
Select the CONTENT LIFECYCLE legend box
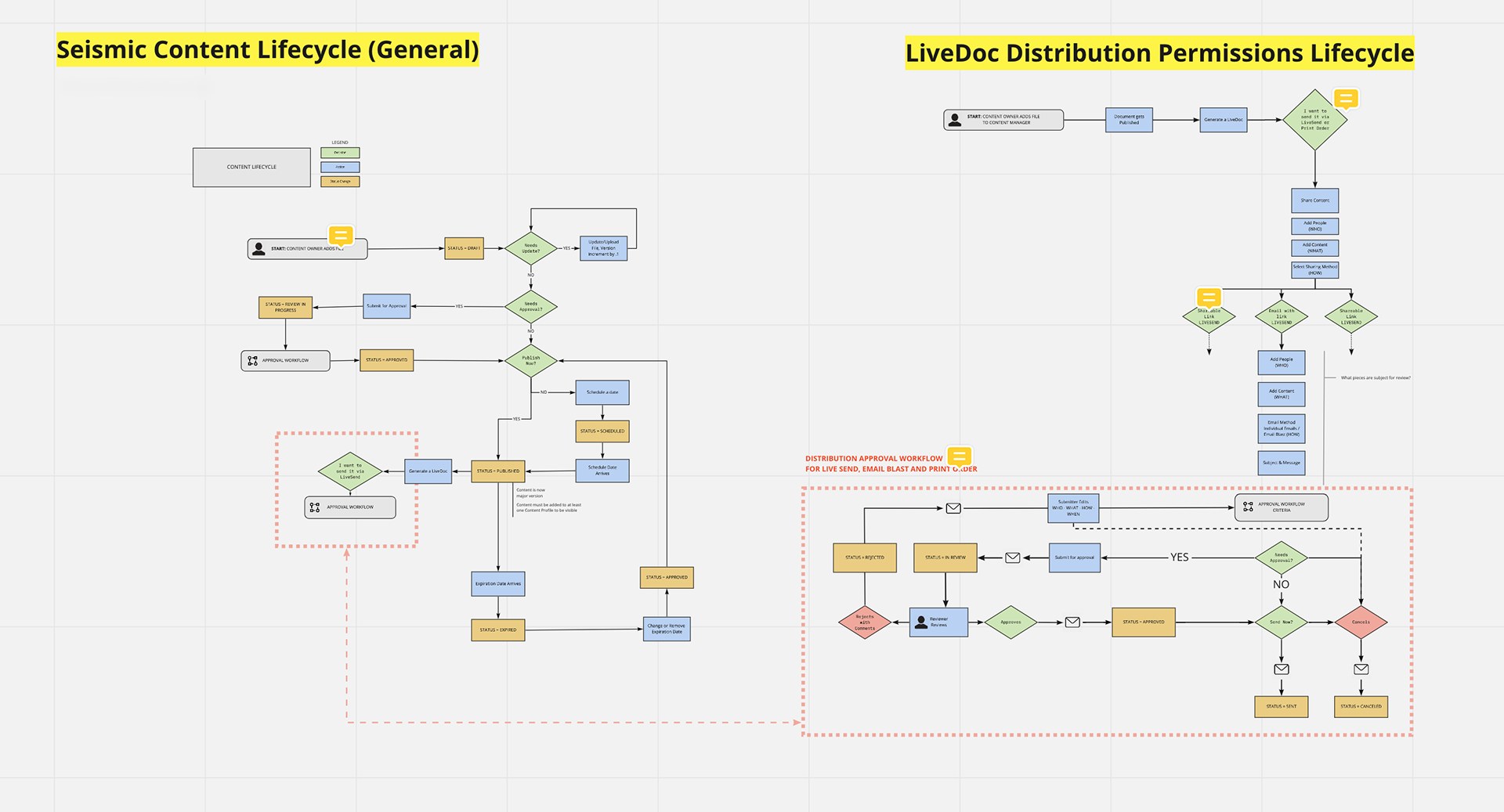251,167
